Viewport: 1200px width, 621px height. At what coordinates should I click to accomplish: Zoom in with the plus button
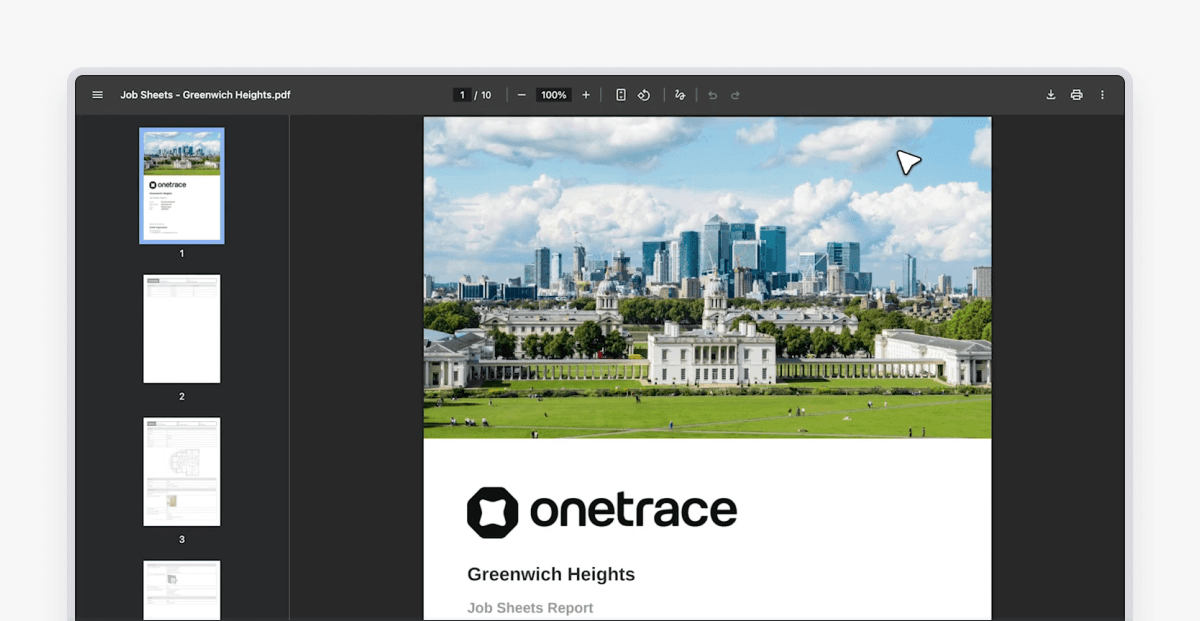click(x=585, y=94)
